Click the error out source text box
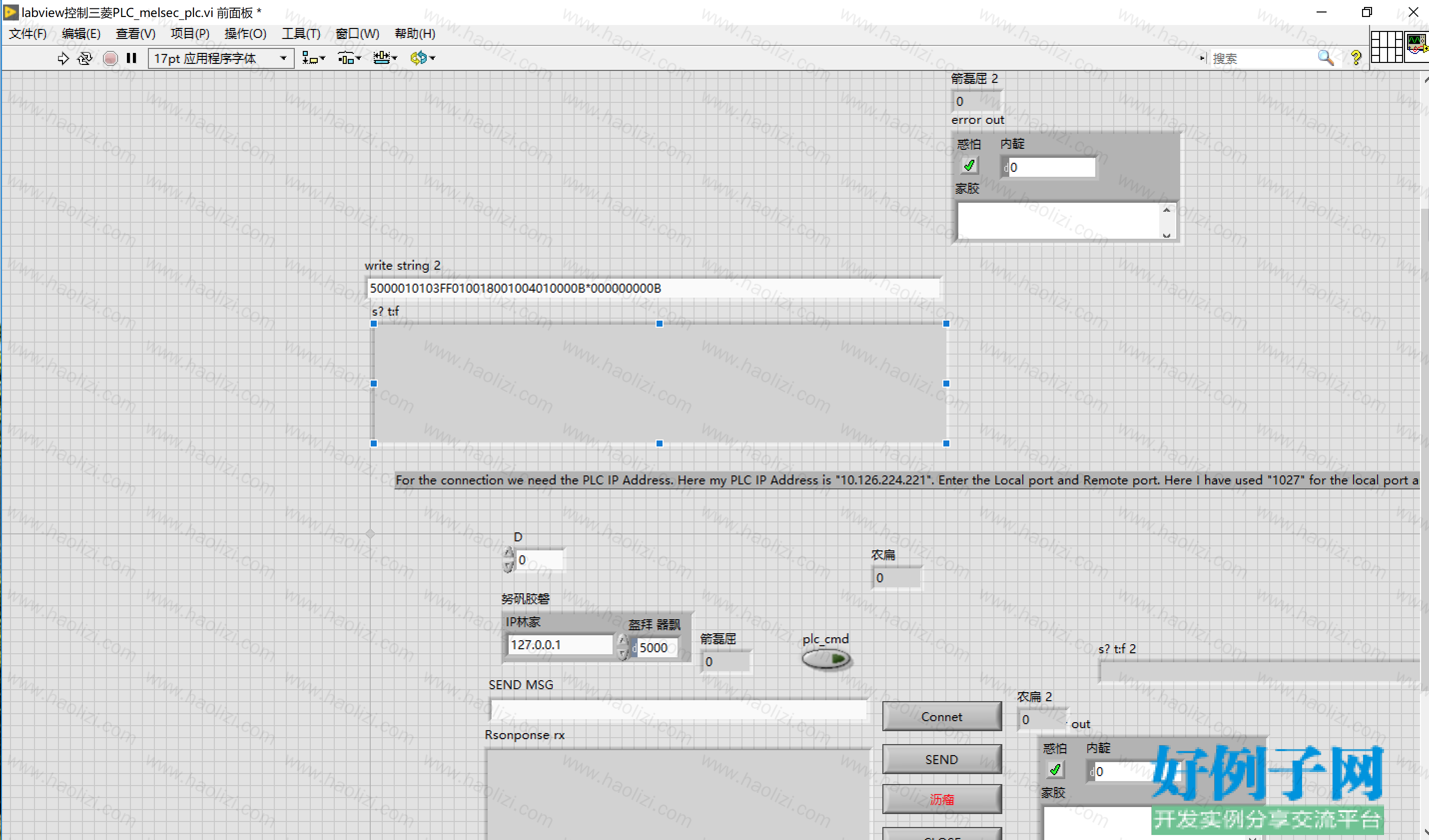The width and height of the screenshot is (1429, 840). pyautogui.click(x=1059, y=221)
